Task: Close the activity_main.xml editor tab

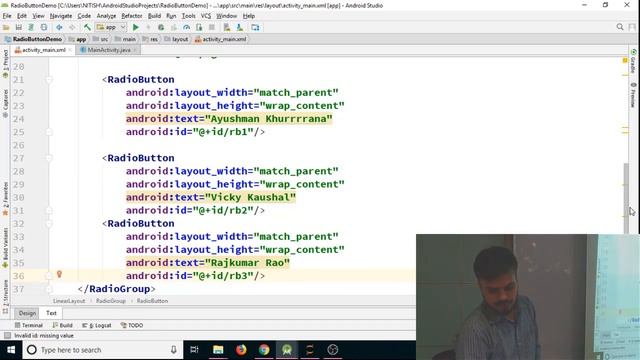Action: point(70,50)
